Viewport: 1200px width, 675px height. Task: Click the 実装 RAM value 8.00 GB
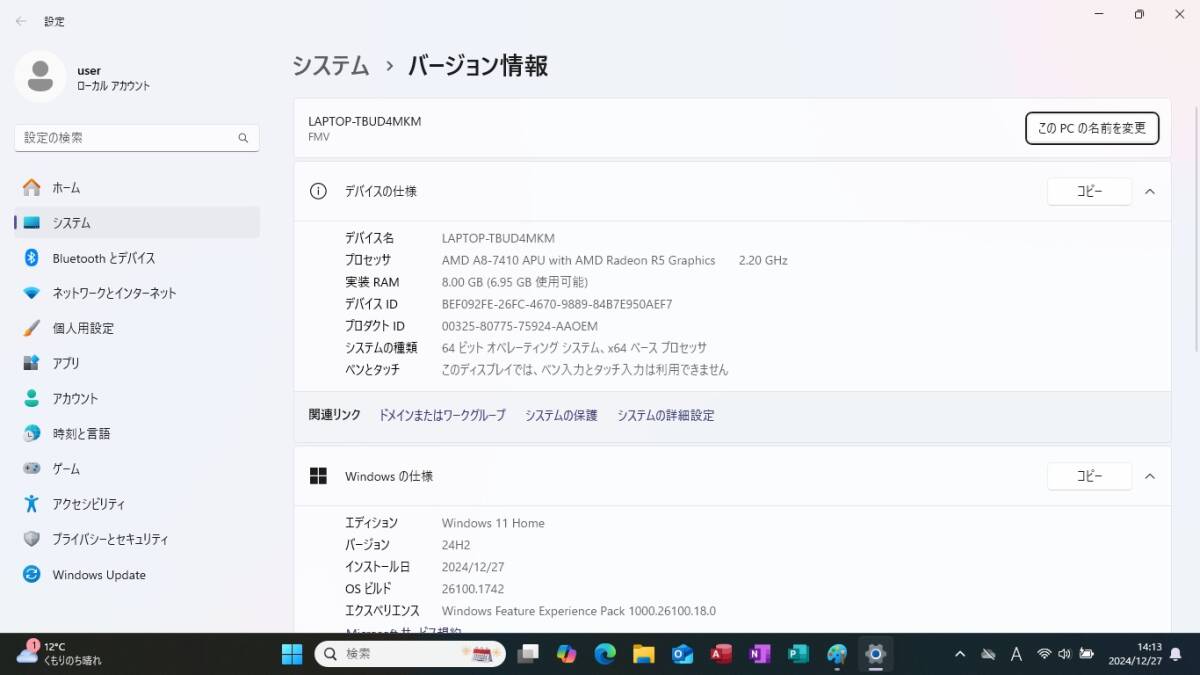pyautogui.click(x=515, y=282)
